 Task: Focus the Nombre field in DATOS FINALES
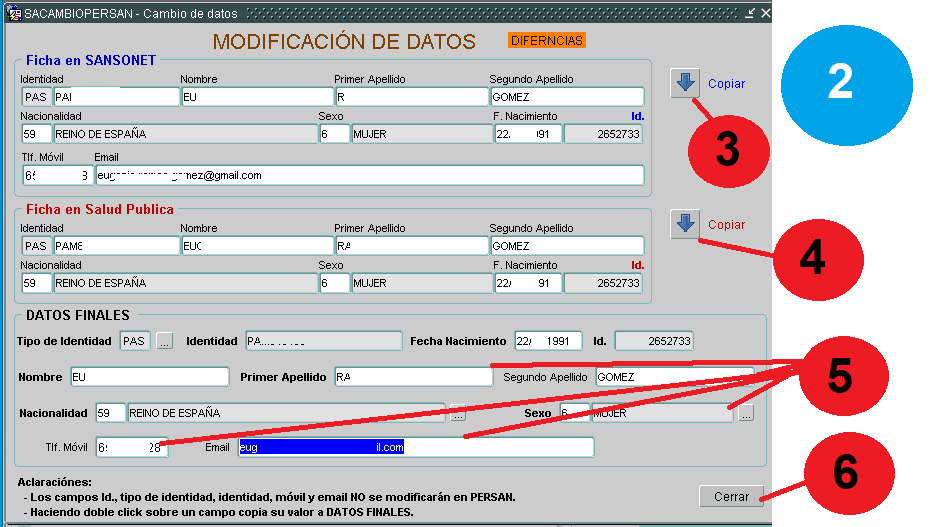[149, 377]
